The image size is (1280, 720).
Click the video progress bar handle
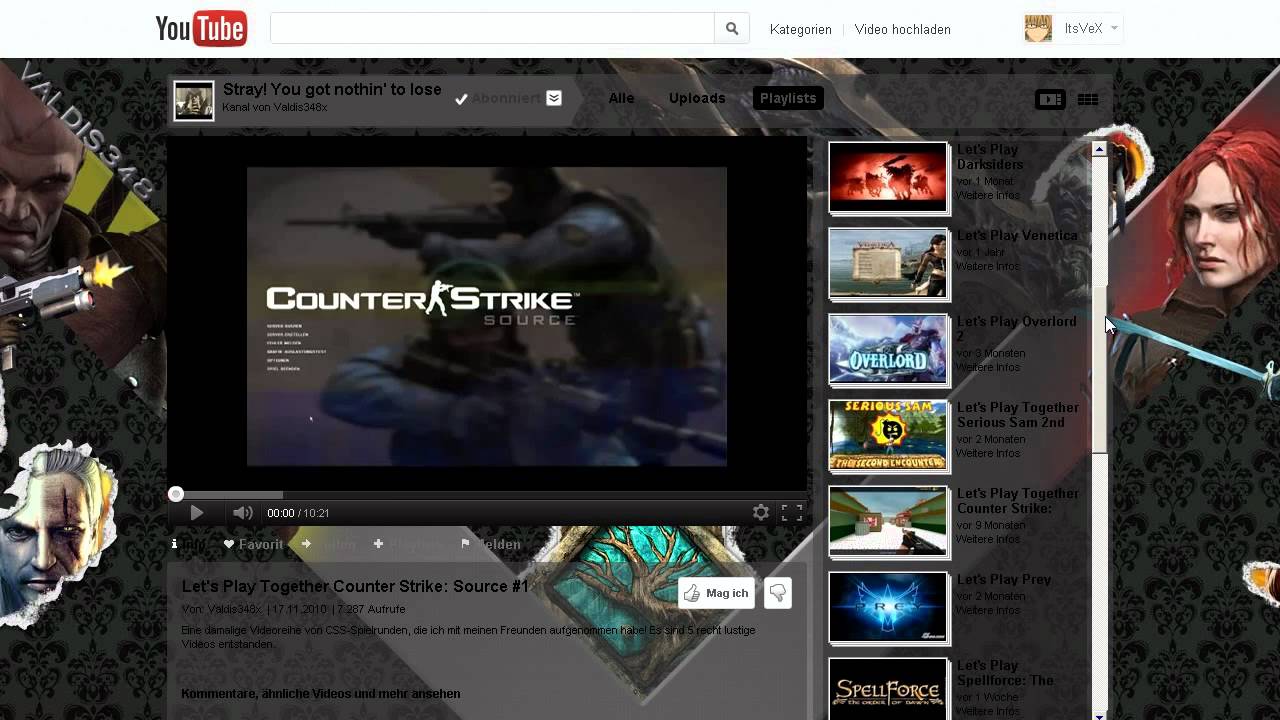176,494
